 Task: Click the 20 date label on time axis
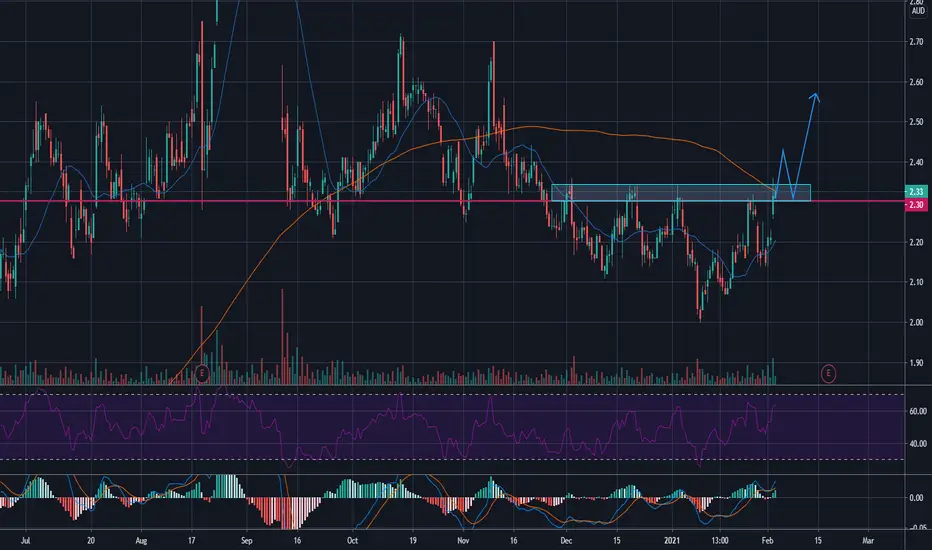pos(90,541)
